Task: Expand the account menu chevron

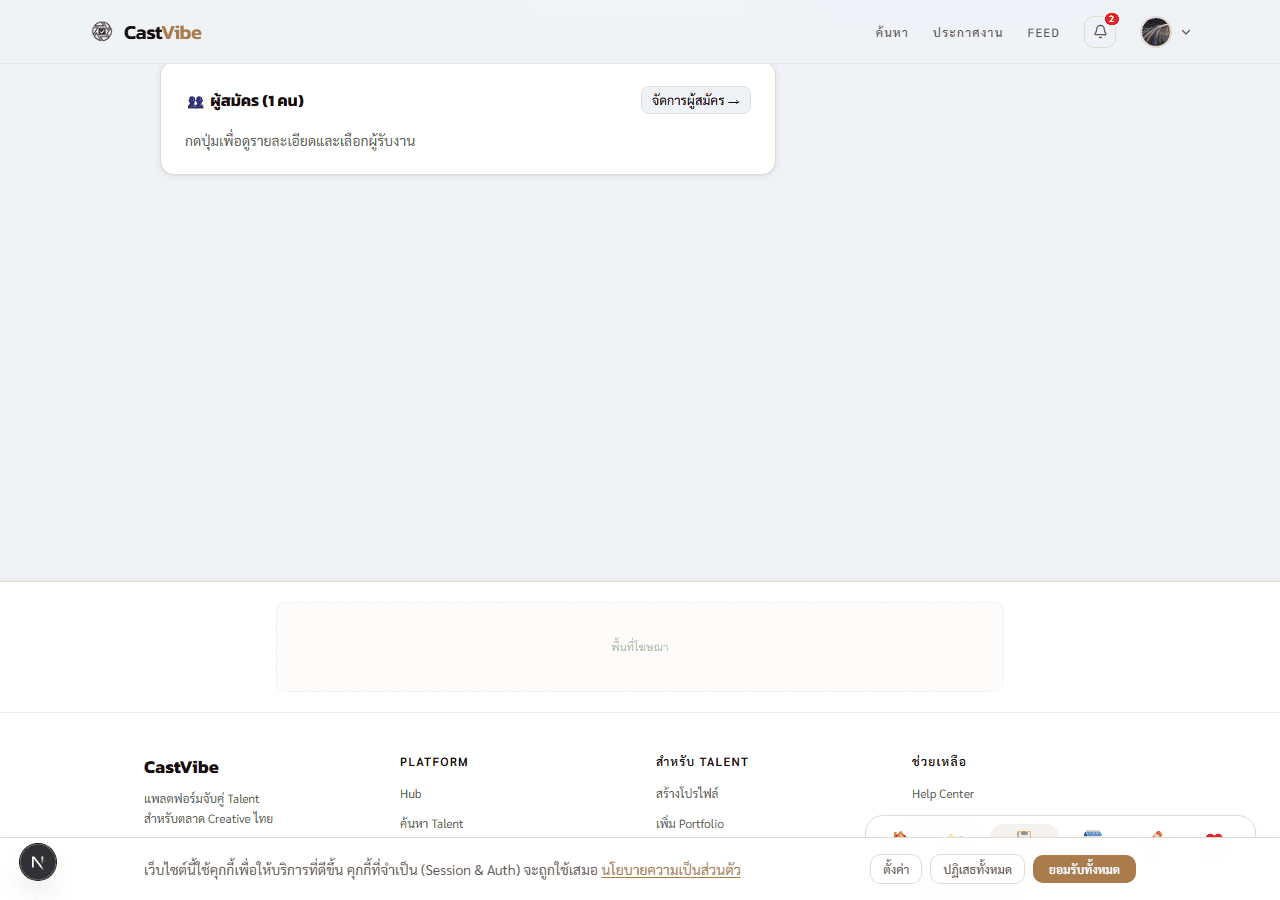Action: (1186, 32)
